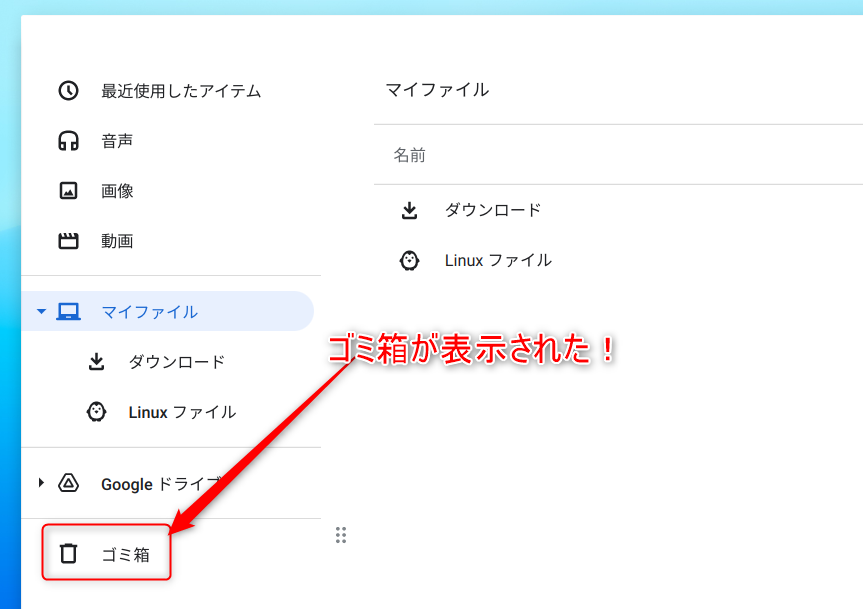Click the マイファイル breadcrumb heading

tap(437, 90)
